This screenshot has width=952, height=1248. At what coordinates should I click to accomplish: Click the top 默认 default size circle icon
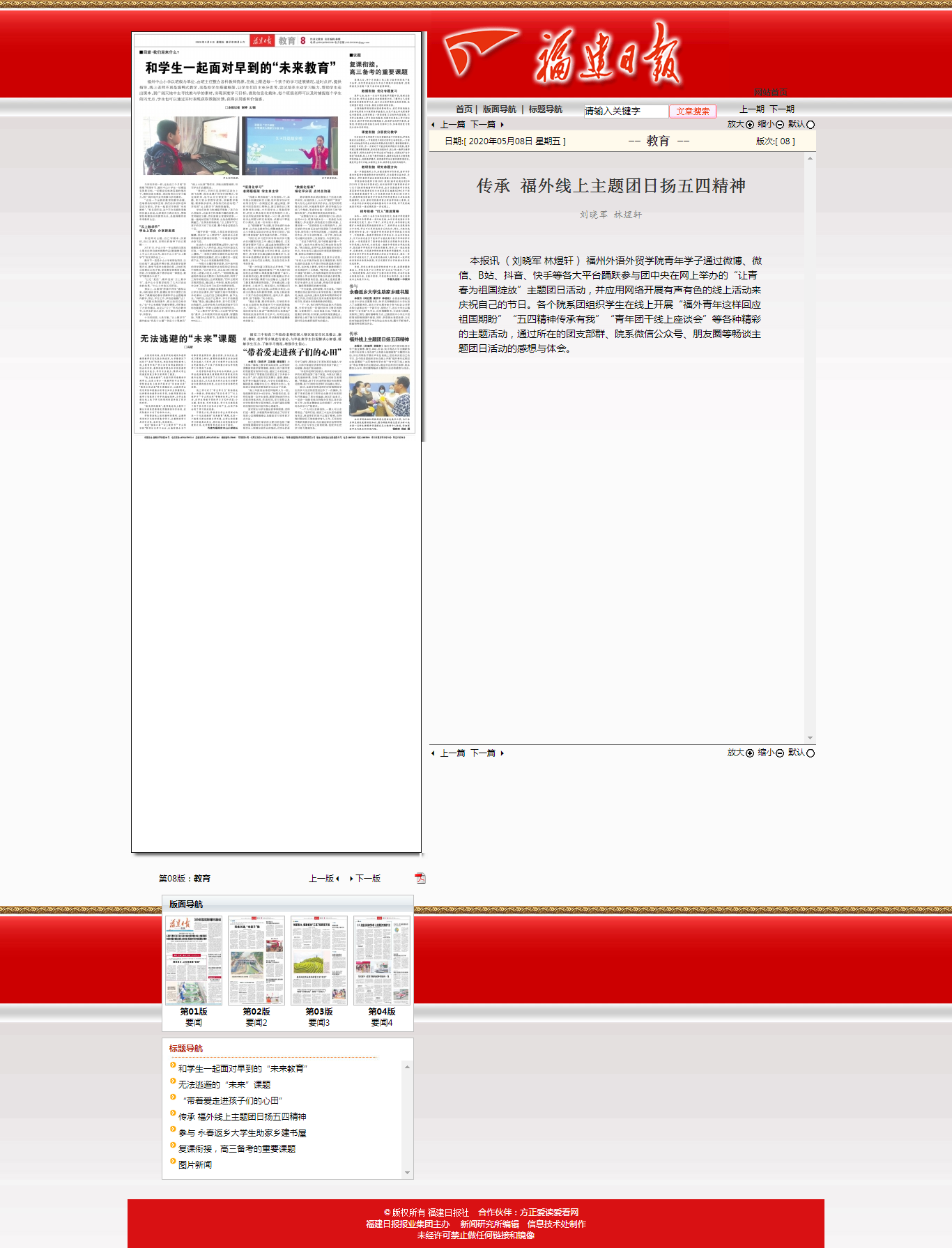(810, 125)
